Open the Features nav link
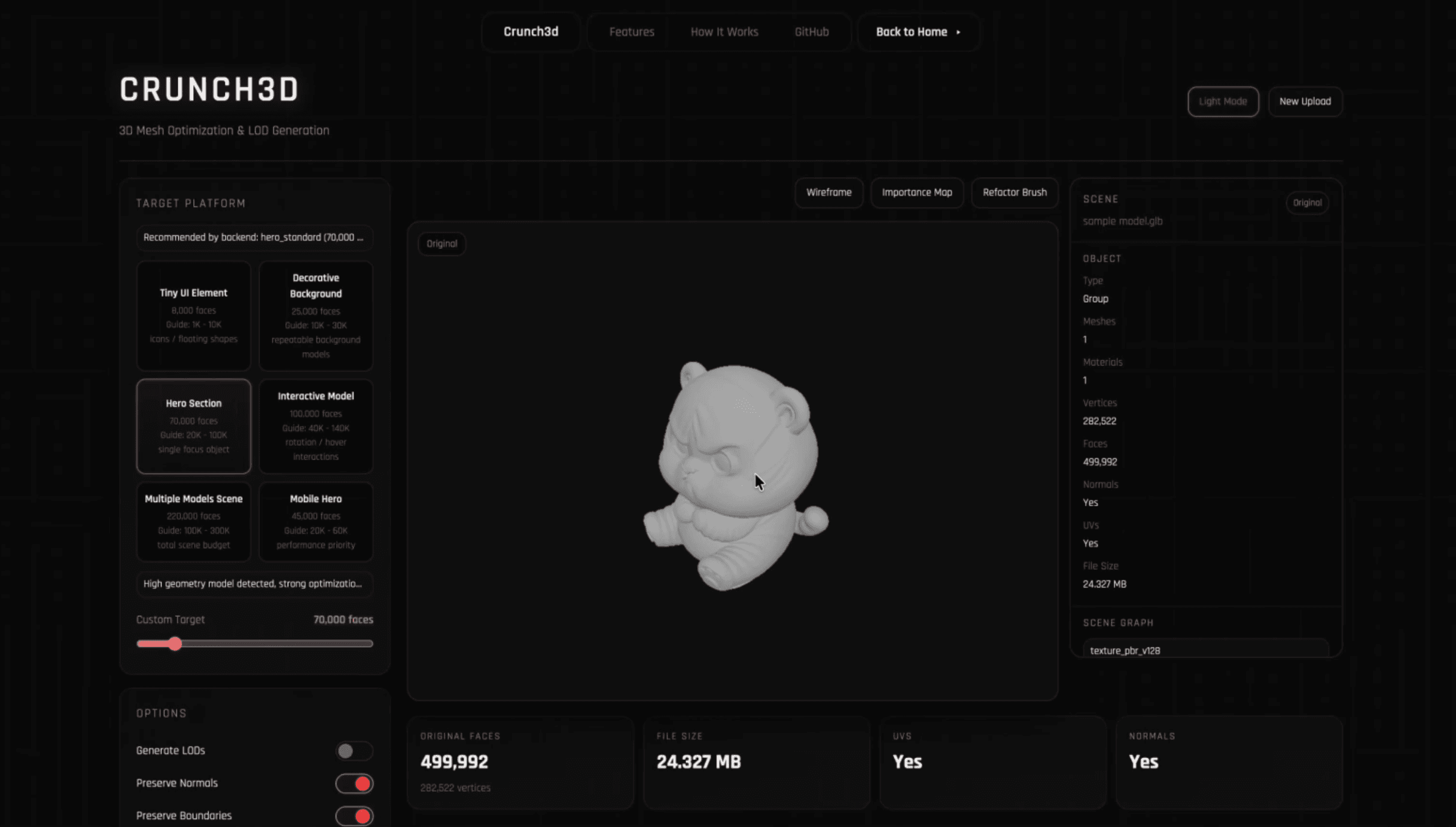 click(632, 32)
